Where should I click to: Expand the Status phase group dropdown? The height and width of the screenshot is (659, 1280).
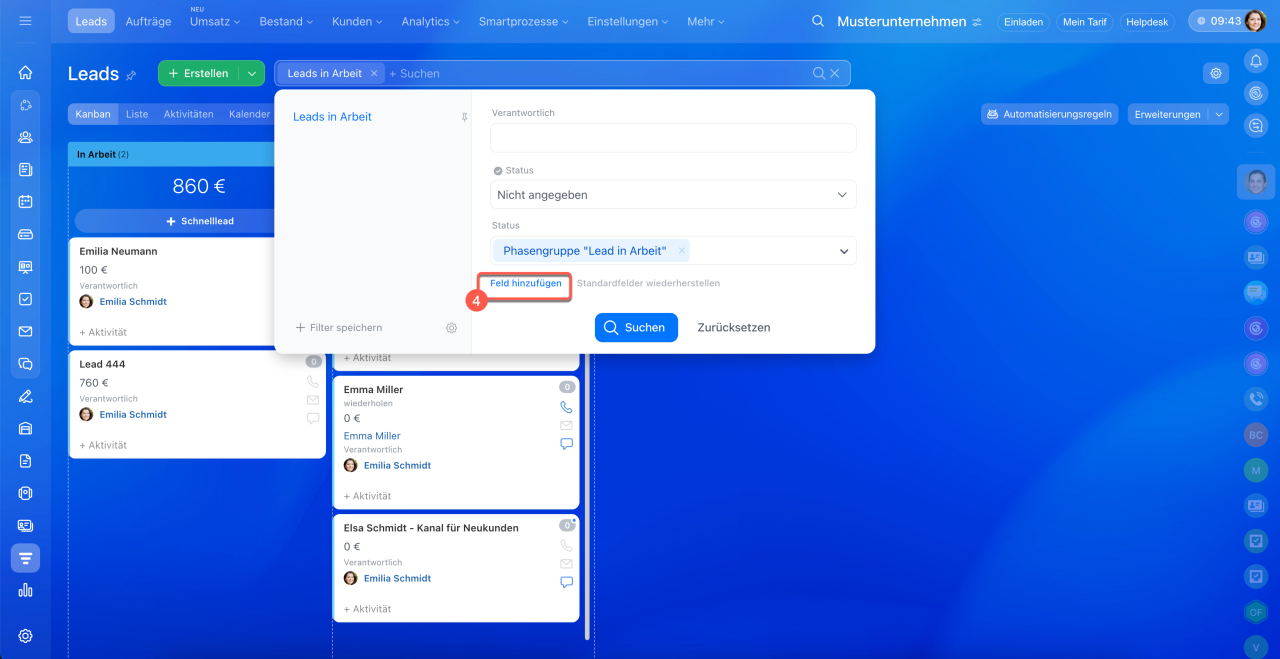pyautogui.click(x=844, y=251)
